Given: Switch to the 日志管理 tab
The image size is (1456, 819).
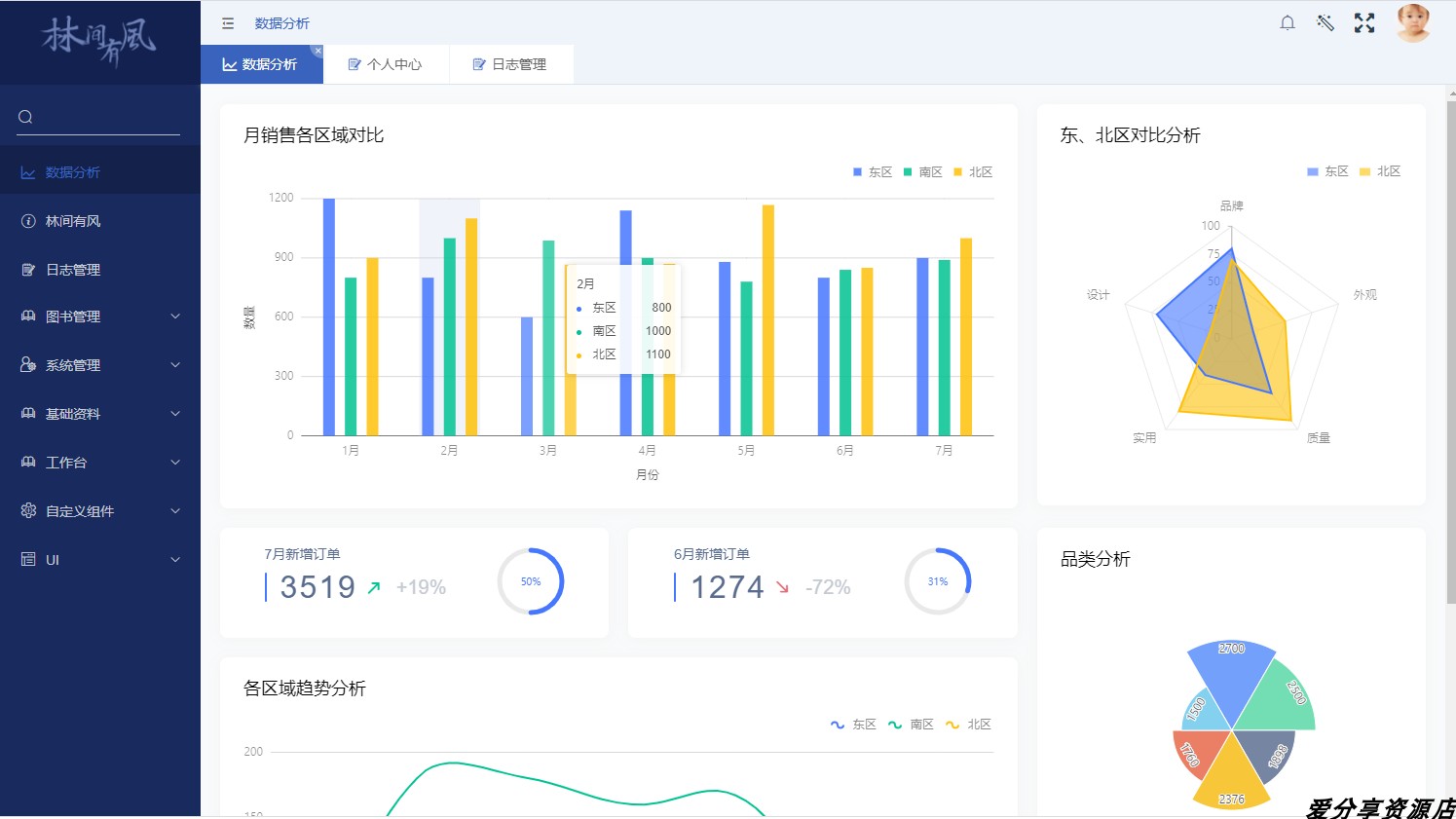Looking at the screenshot, I should (x=510, y=64).
